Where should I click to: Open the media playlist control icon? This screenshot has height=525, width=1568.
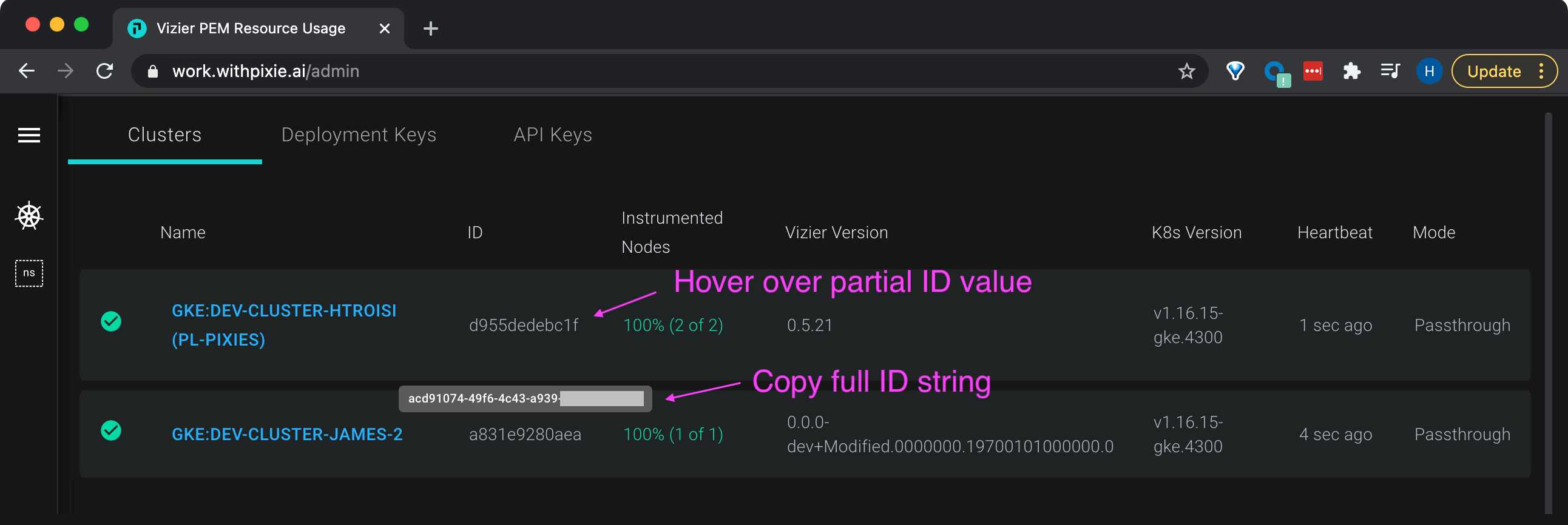1390,72
